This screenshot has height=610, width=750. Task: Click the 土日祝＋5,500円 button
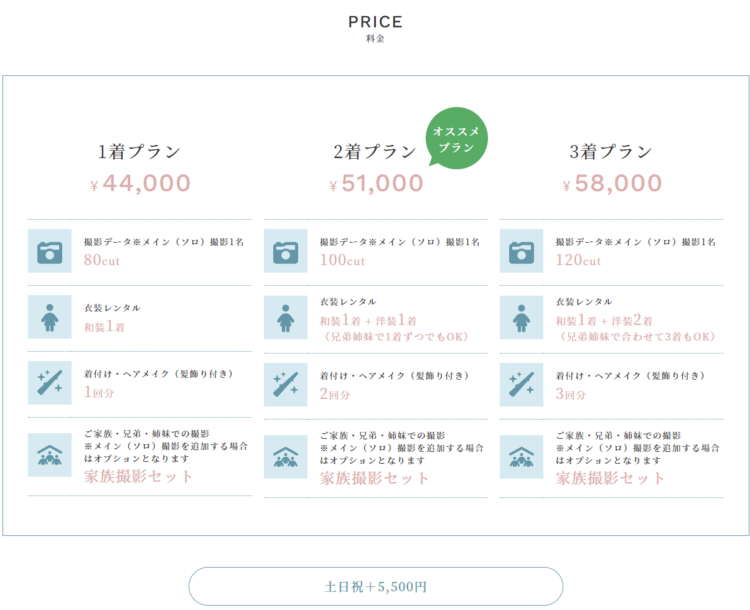click(x=375, y=586)
